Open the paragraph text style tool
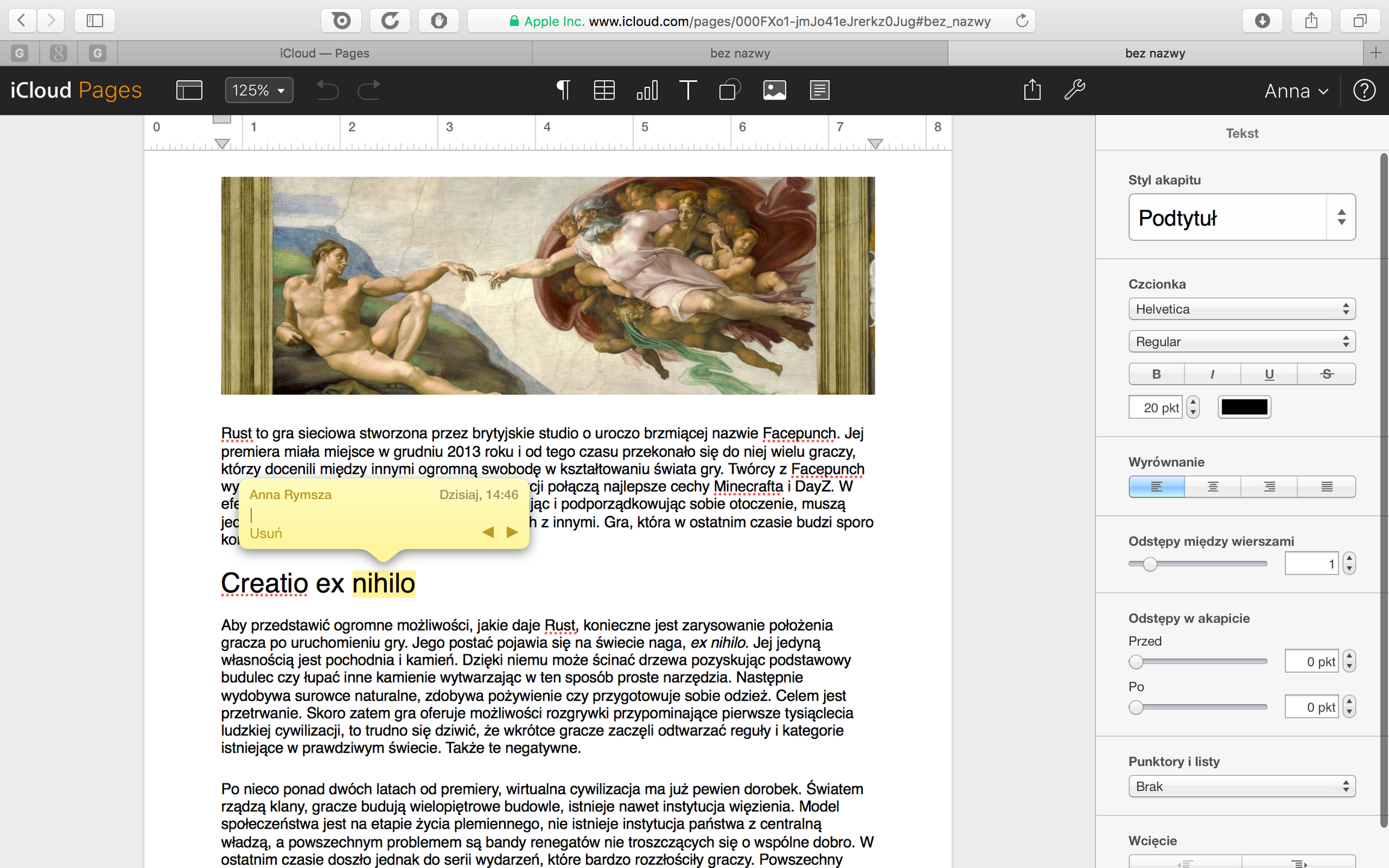This screenshot has width=1389, height=868. (562, 90)
